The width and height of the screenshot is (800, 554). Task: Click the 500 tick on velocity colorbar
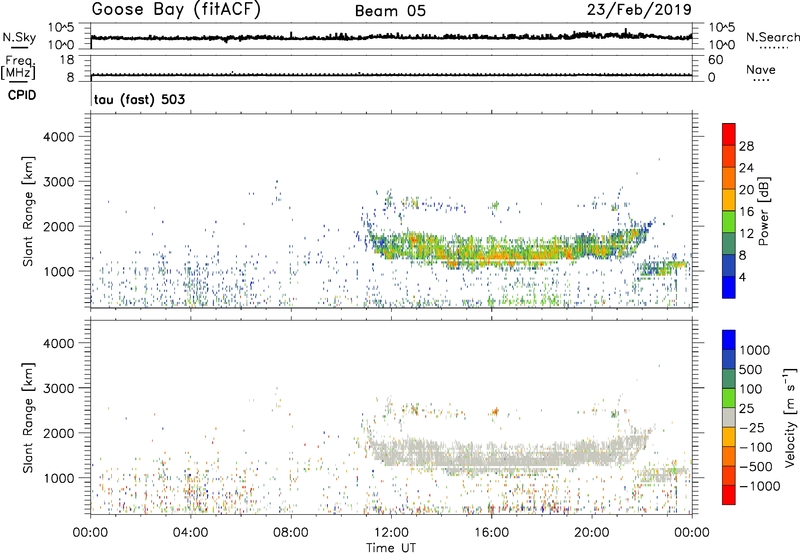751,369
